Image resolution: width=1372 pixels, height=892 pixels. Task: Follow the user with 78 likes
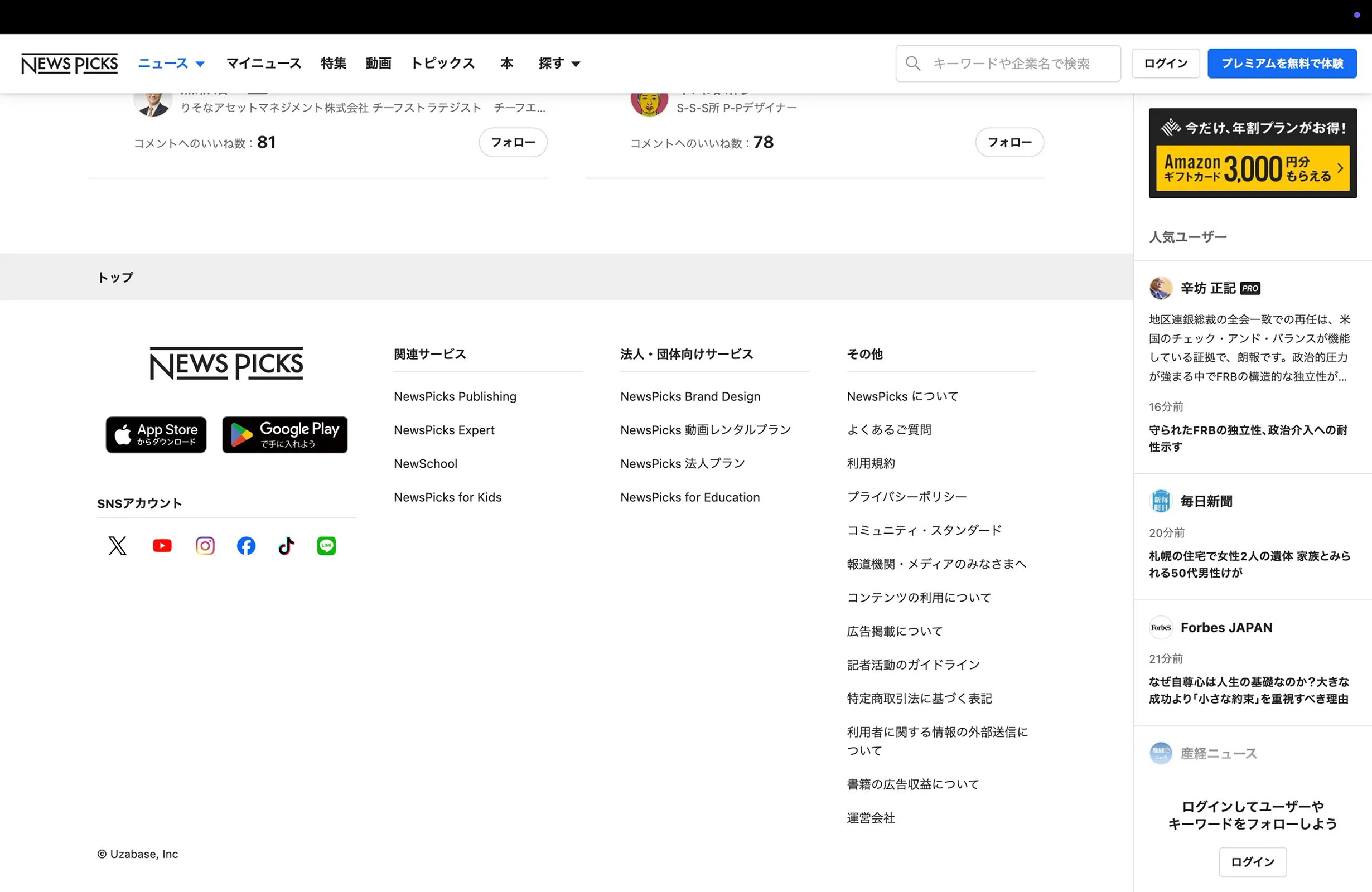(x=1009, y=142)
